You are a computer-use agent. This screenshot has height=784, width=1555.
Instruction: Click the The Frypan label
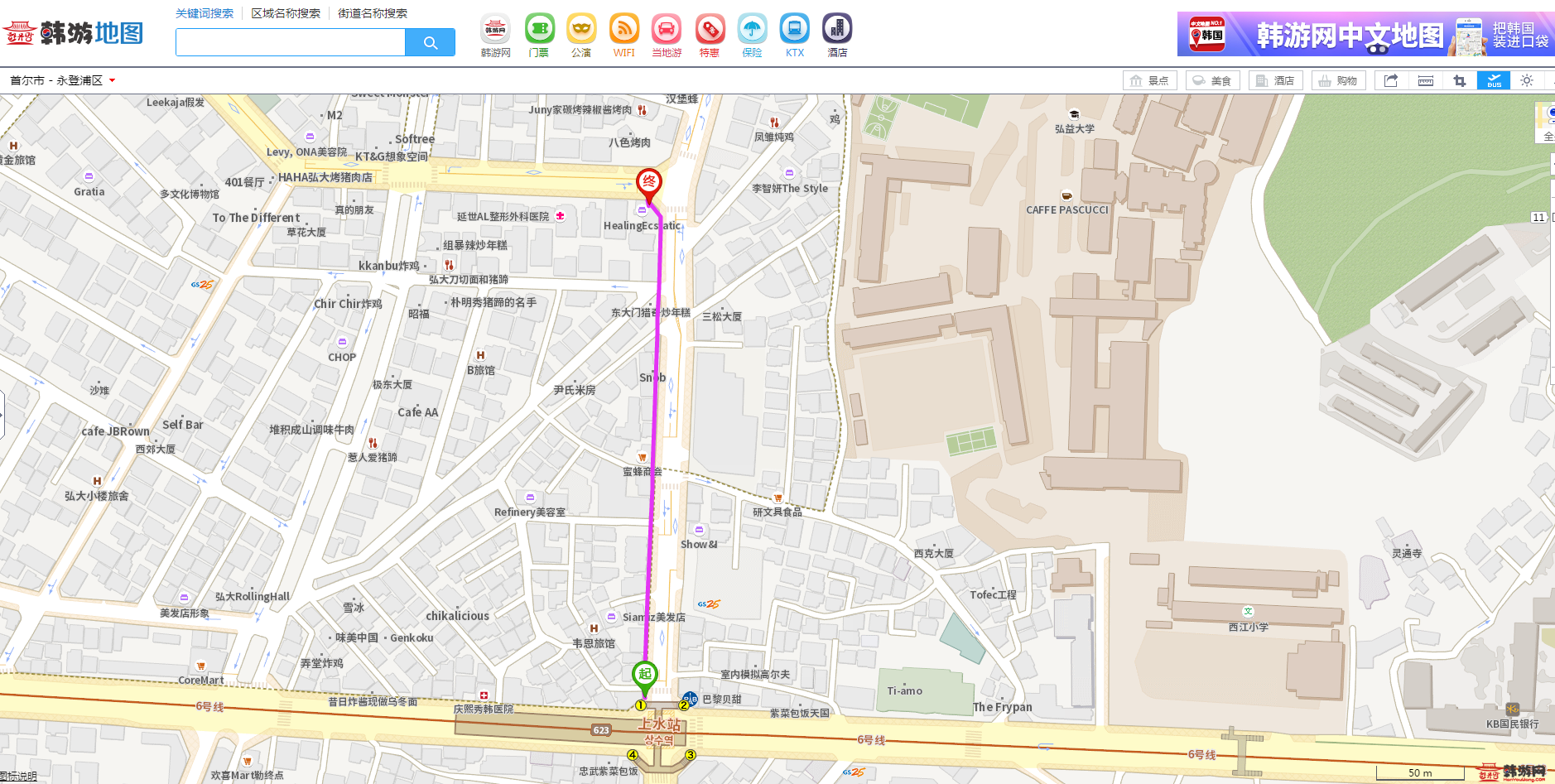pos(1003,708)
